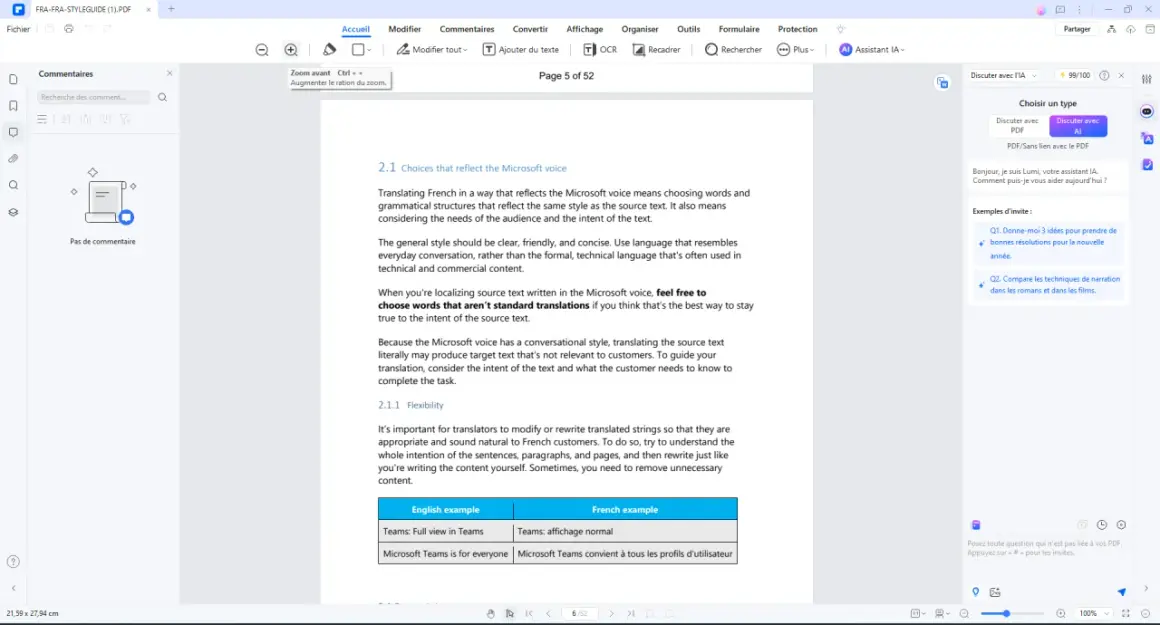The width and height of the screenshot is (1160, 625).
Task: Open the layers sidebar icon
Action: [13, 212]
